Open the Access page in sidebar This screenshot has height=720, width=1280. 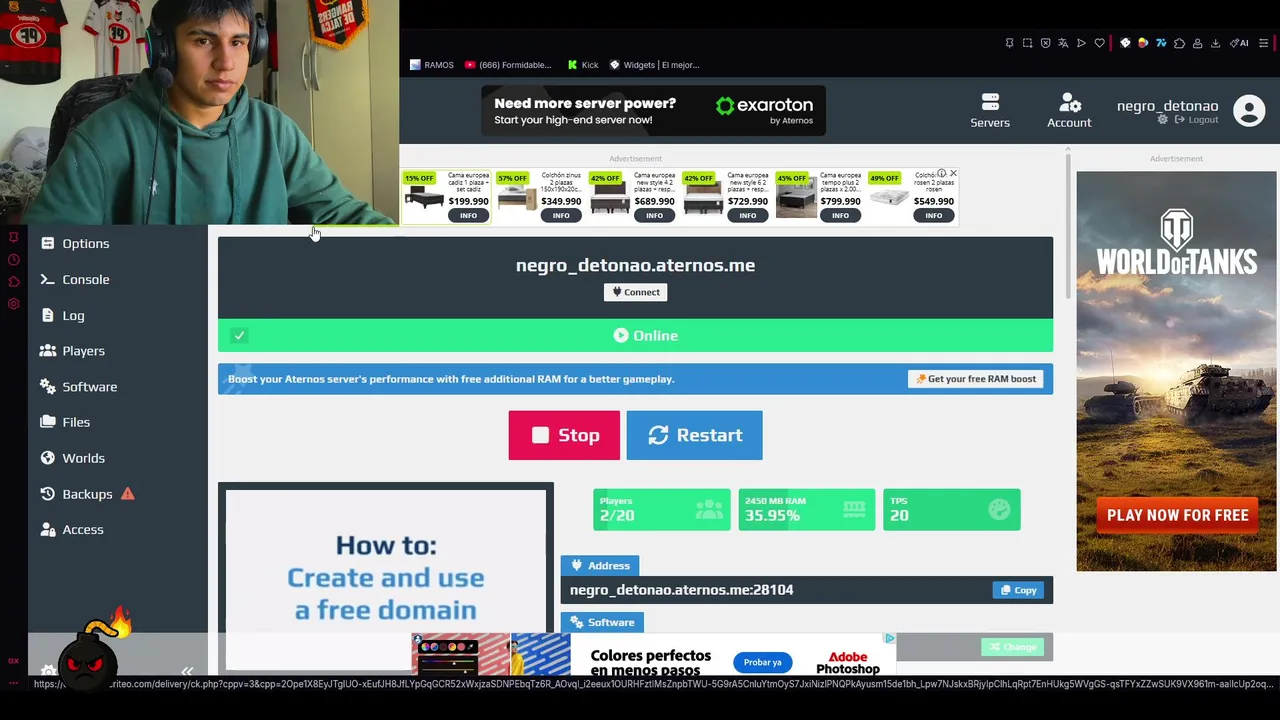[x=72, y=529]
